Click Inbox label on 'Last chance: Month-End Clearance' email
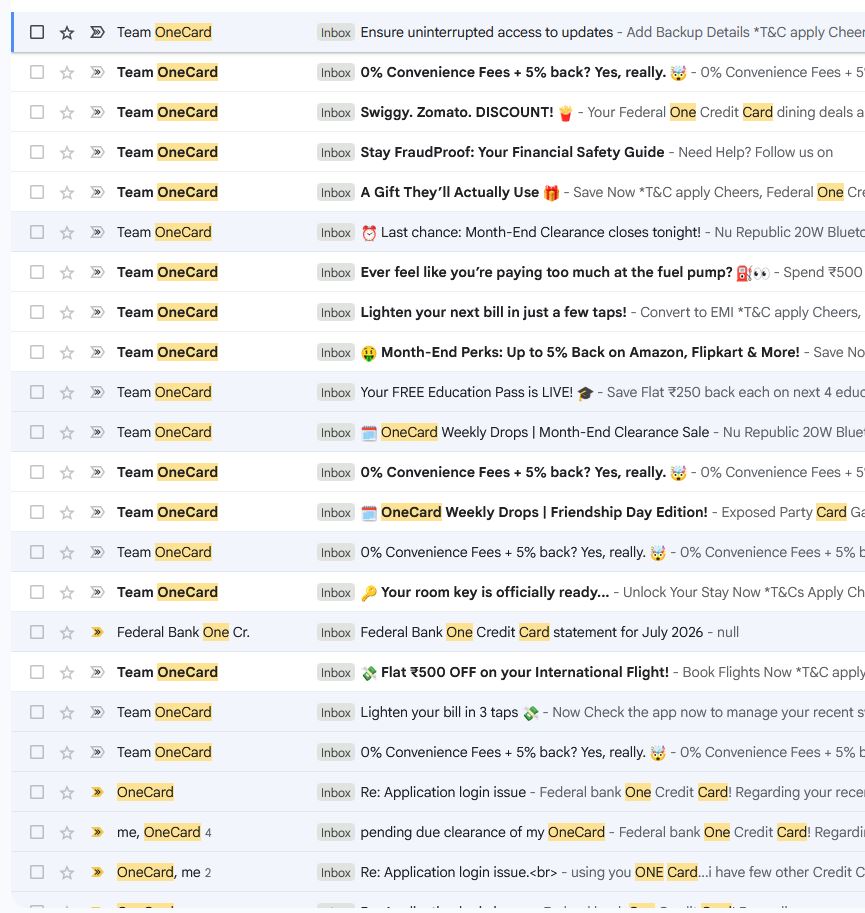Screen dimensions: 865x913 pos(336,232)
